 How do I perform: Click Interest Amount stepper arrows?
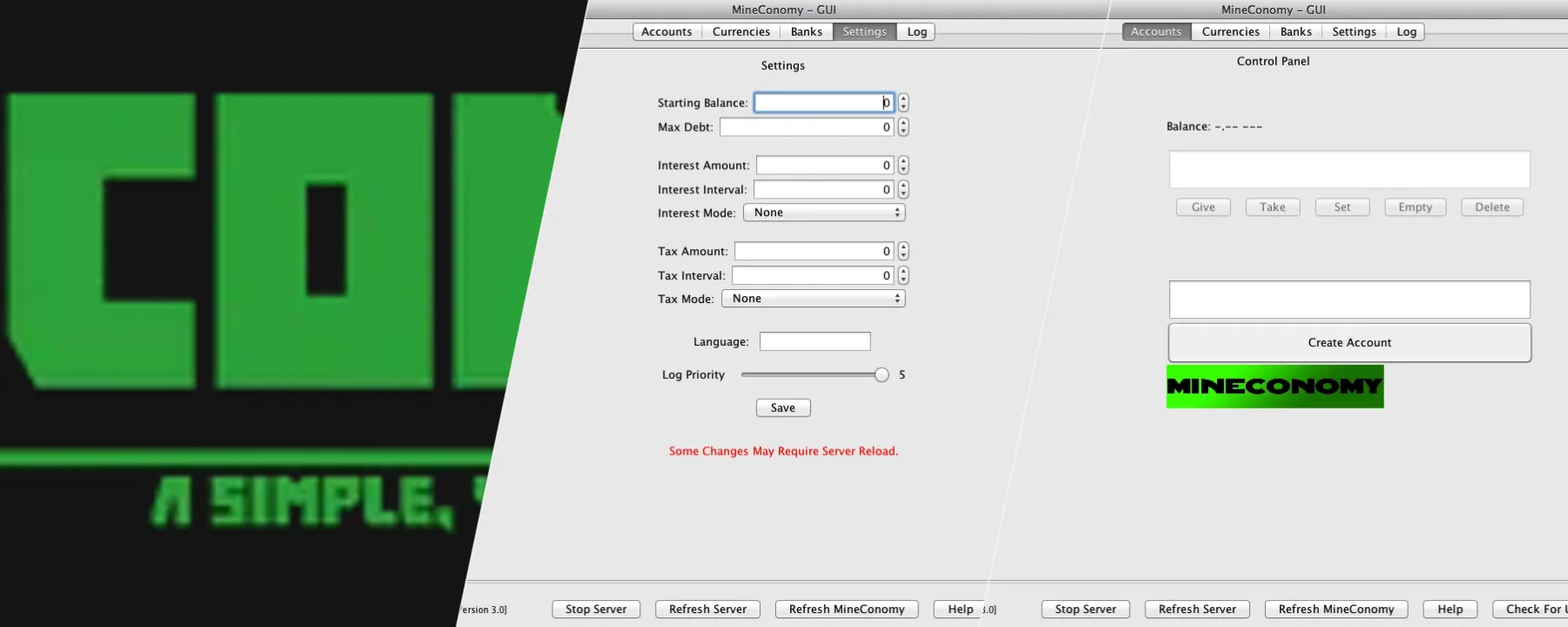point(903,165)
